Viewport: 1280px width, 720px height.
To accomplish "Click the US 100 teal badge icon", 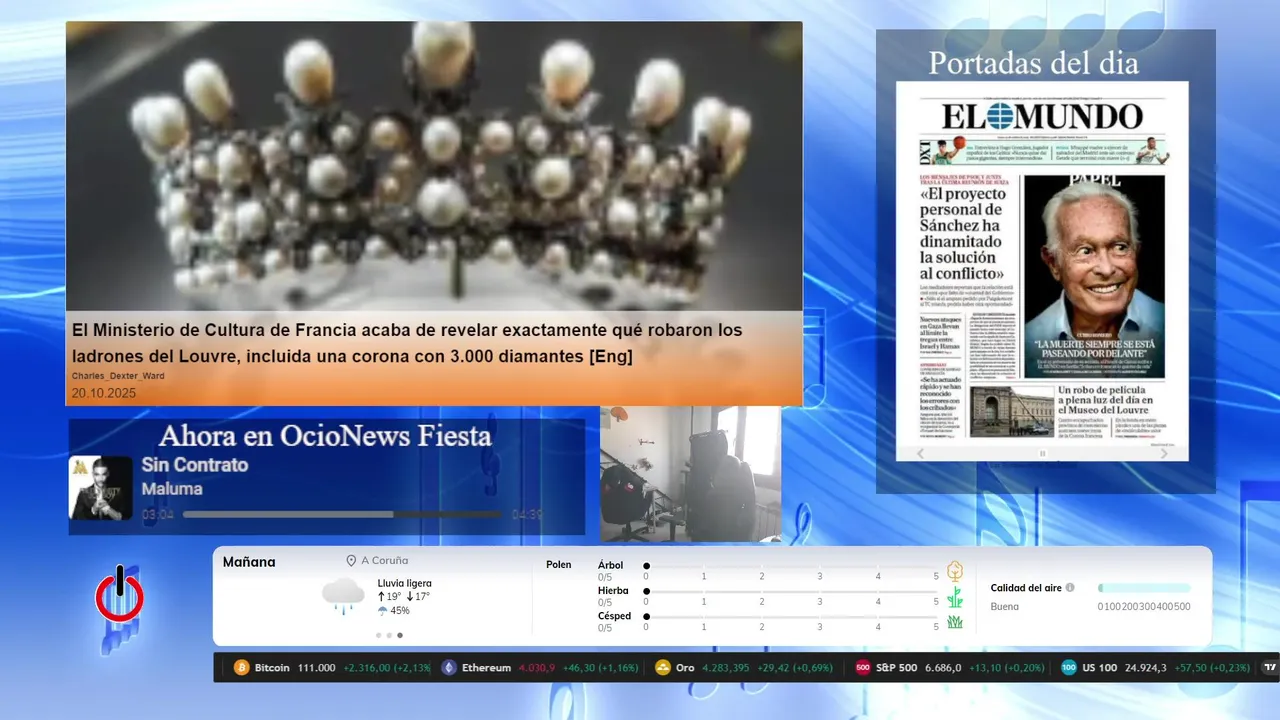I will pos(1069,668).
